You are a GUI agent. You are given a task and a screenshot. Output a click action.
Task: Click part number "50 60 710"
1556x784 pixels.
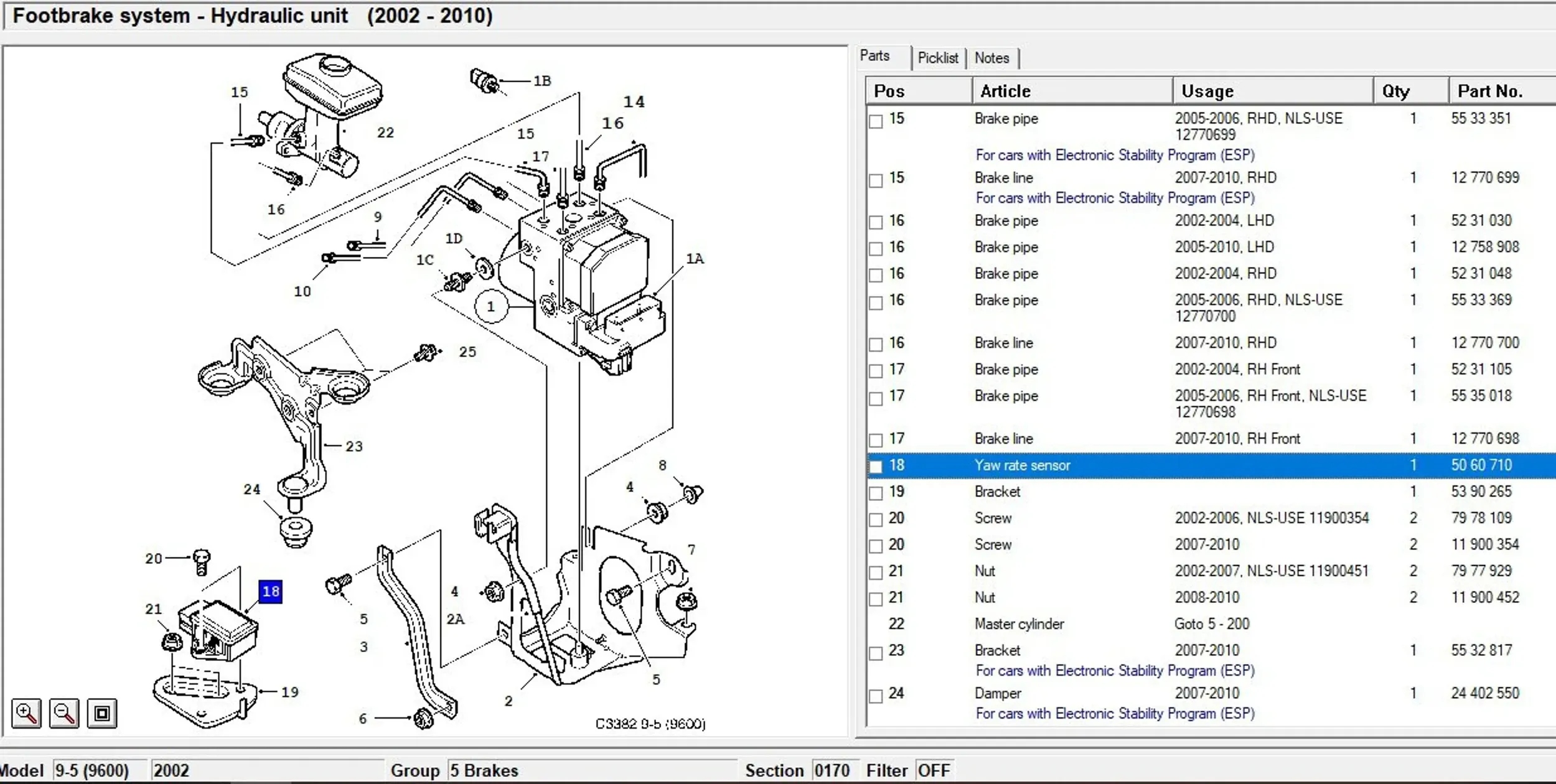tap(1481, 465)
